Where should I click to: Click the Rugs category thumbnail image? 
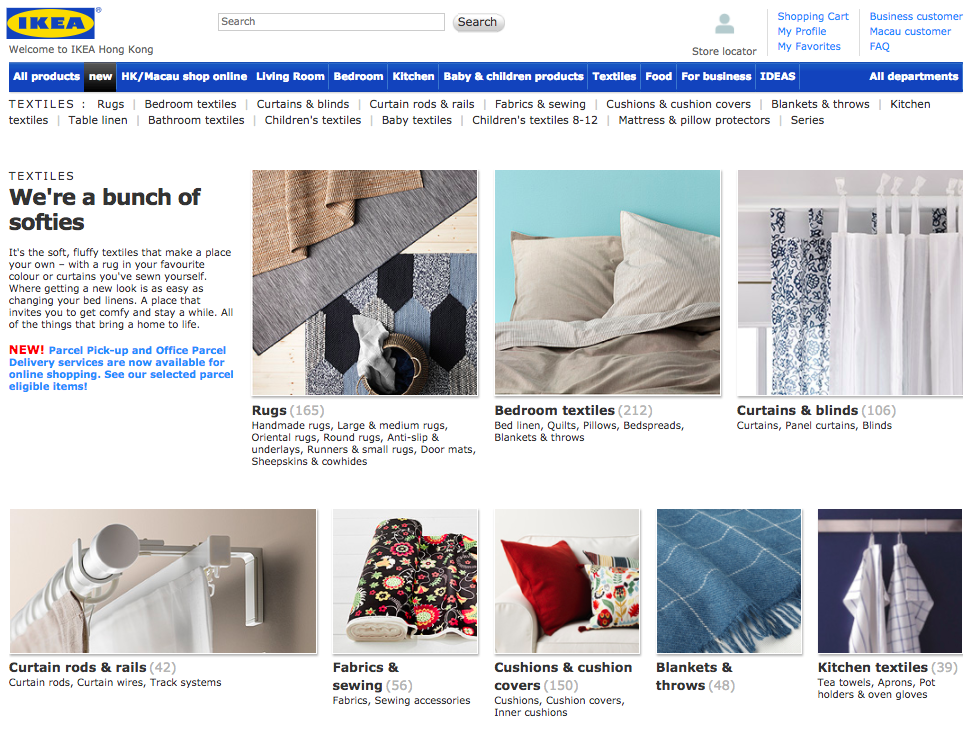pos(364,282)
